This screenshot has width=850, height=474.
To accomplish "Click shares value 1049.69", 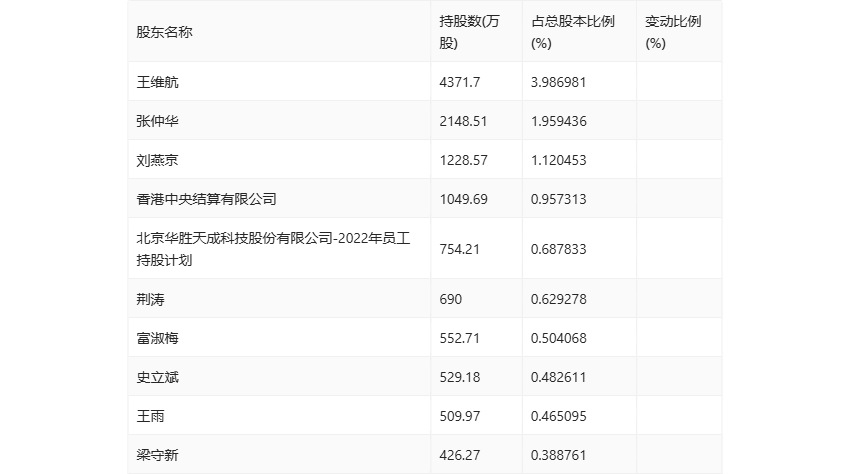I will tap(463, 199).
